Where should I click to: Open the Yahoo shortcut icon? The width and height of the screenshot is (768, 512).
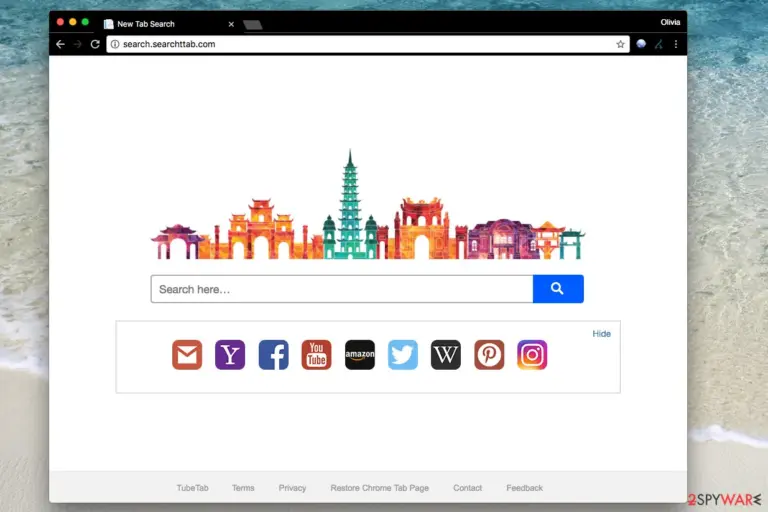click(x=230, y=355)
